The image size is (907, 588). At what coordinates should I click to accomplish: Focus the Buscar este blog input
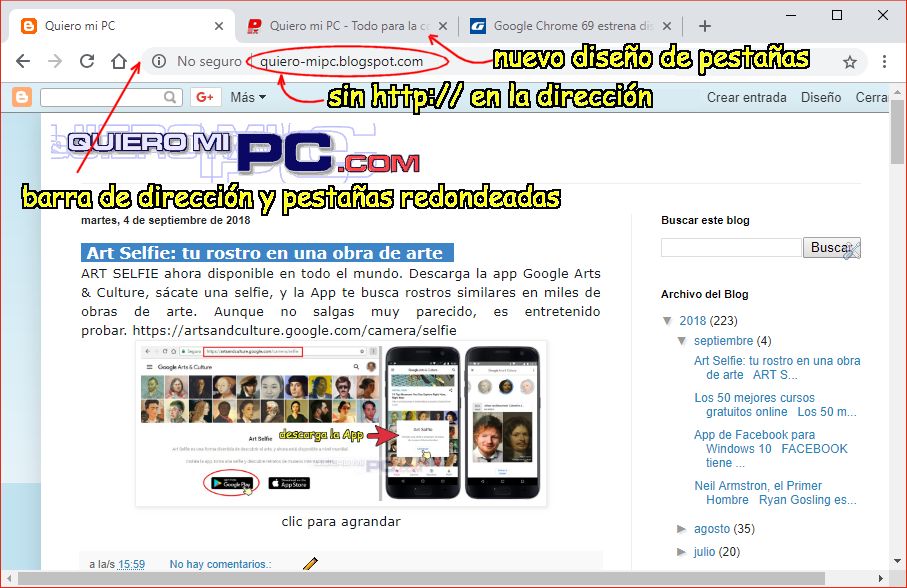731,247
